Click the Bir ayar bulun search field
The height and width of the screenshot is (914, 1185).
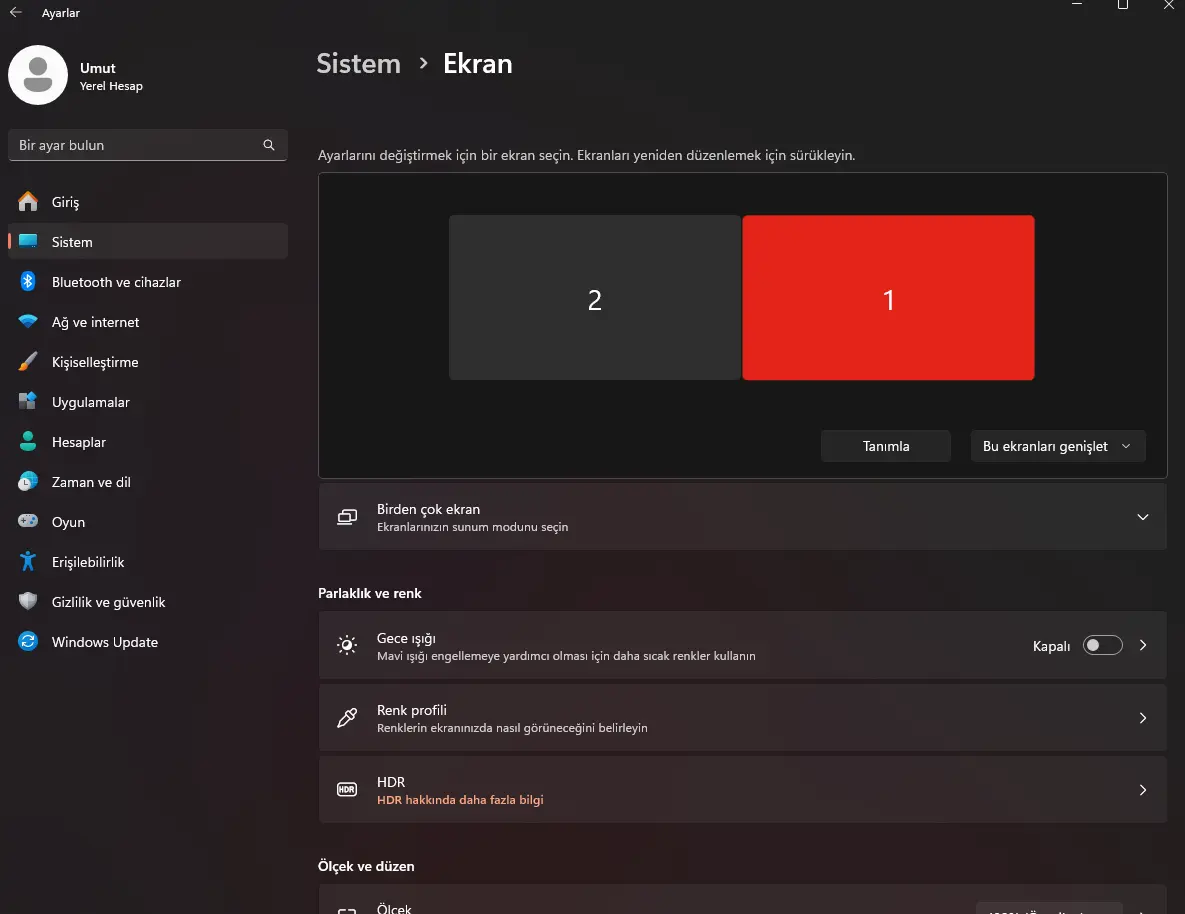tap(147, 144)
